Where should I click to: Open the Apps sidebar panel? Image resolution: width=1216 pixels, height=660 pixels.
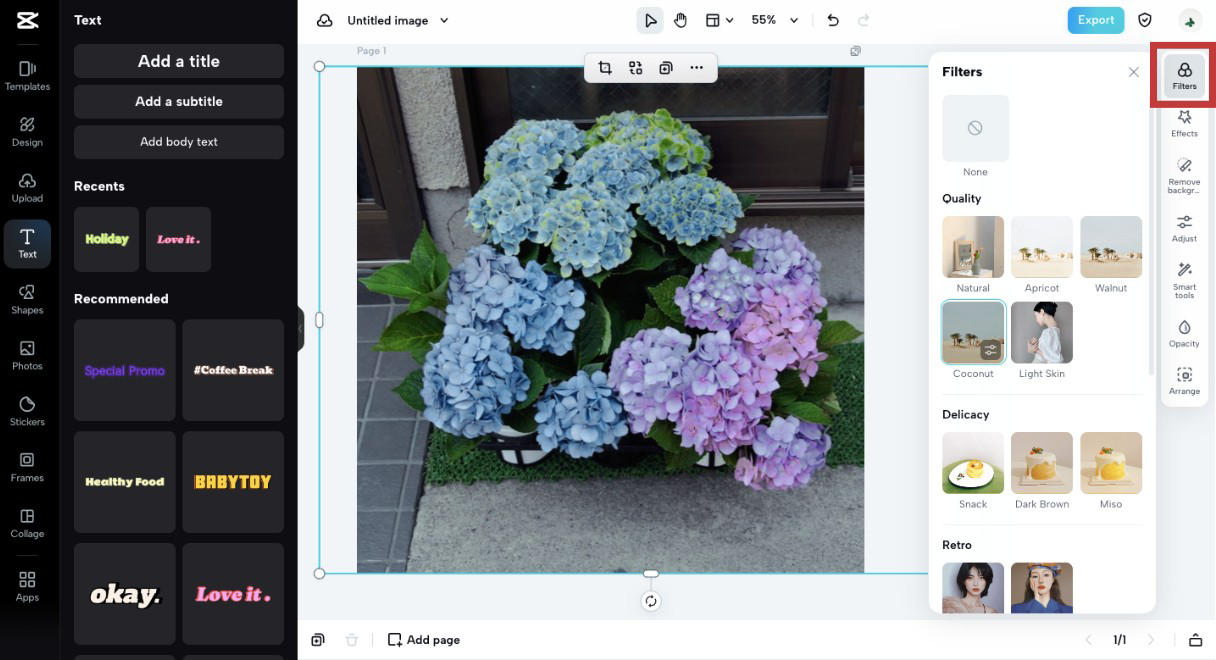tap(27, 587)
